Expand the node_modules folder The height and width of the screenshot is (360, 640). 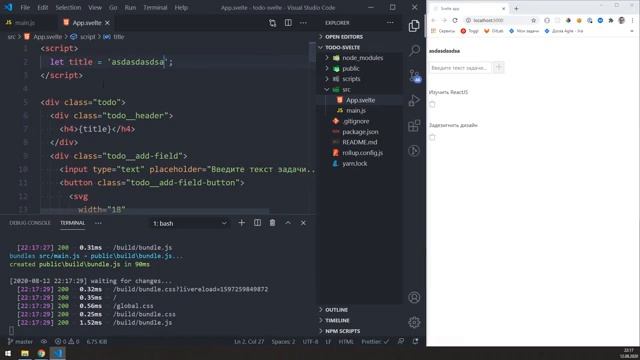(361, 58)
